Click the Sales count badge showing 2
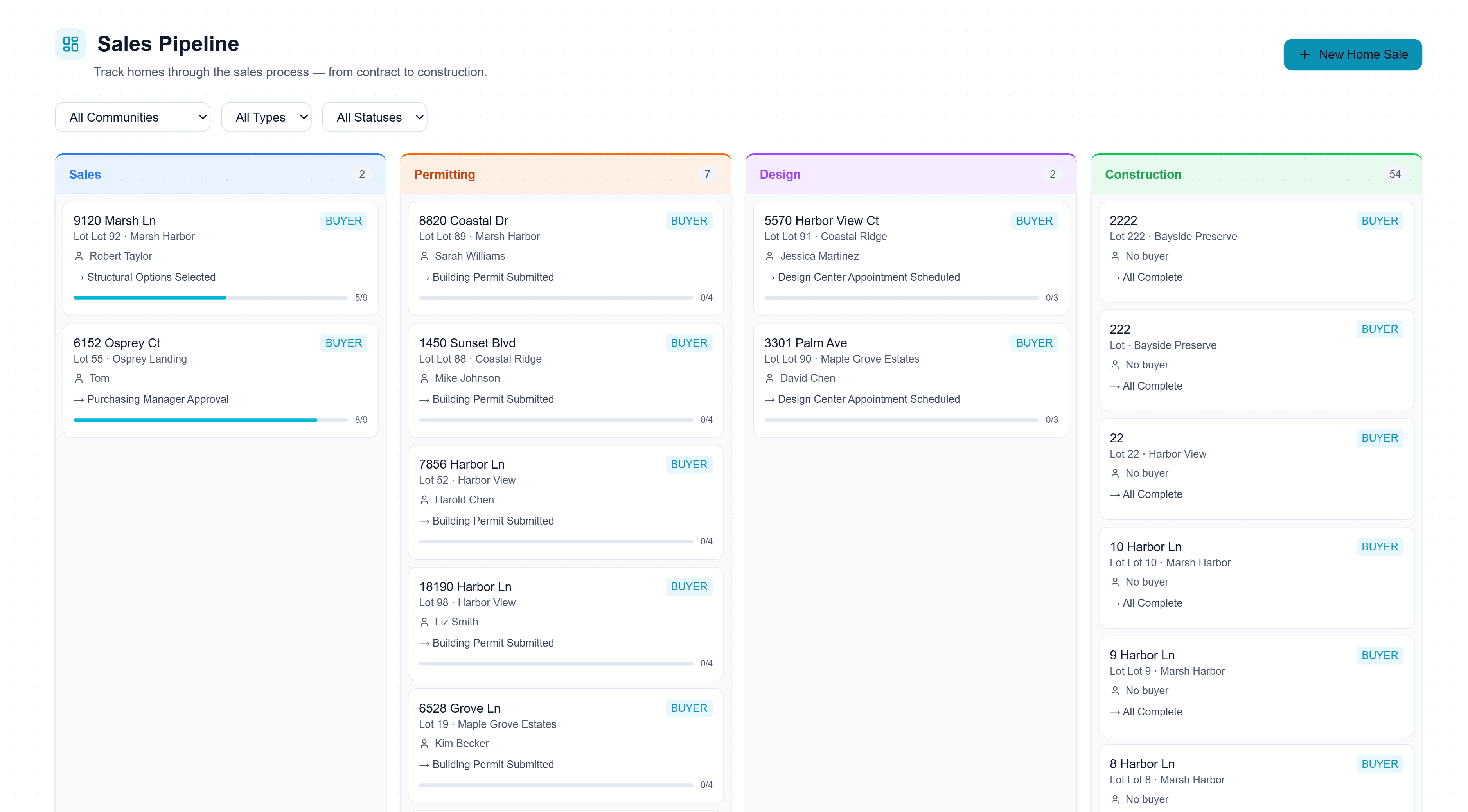 coord(361,174)
